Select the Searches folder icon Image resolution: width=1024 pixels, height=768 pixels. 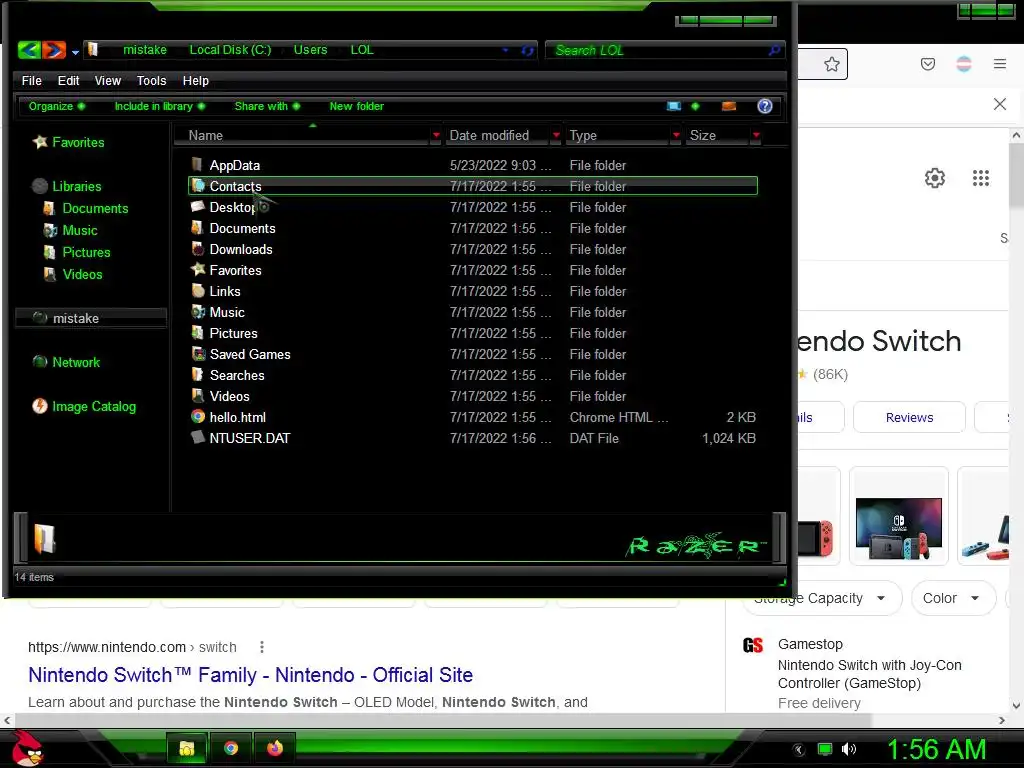pos(197,374)
